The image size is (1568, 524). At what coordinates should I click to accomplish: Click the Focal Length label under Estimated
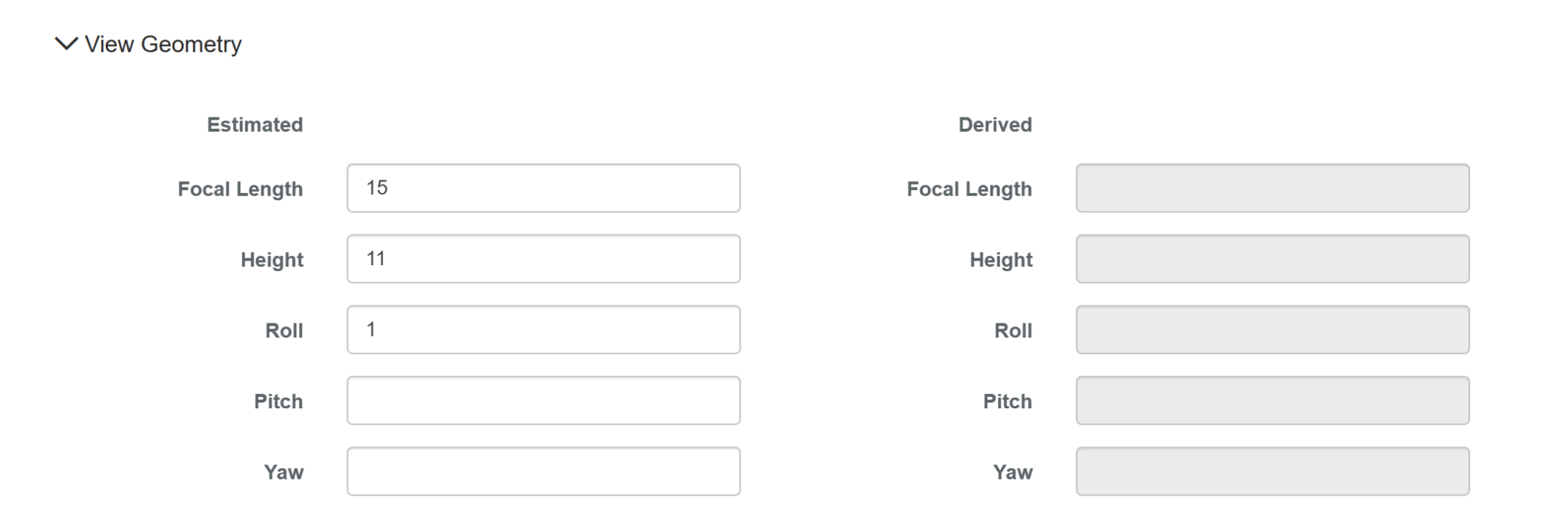240,188
